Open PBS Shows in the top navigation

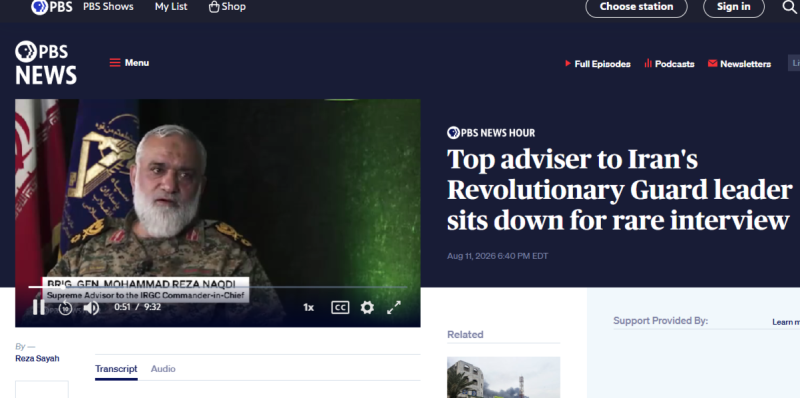click(108, 7)
